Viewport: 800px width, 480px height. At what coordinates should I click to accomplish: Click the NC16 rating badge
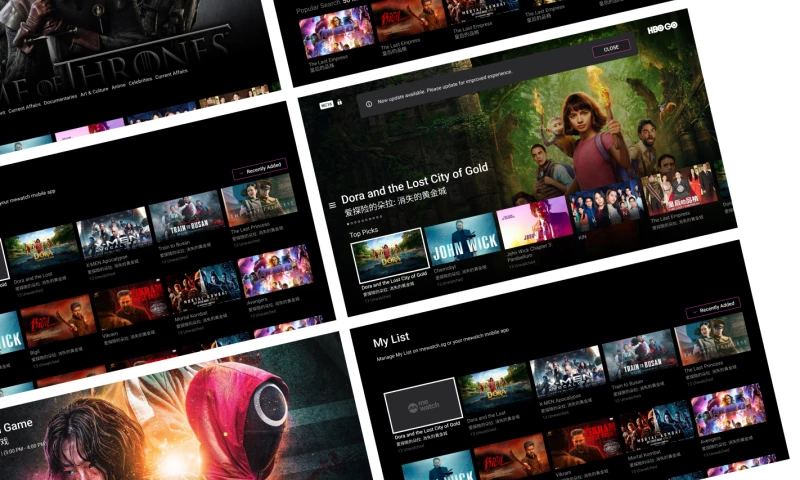click(326, 104)
